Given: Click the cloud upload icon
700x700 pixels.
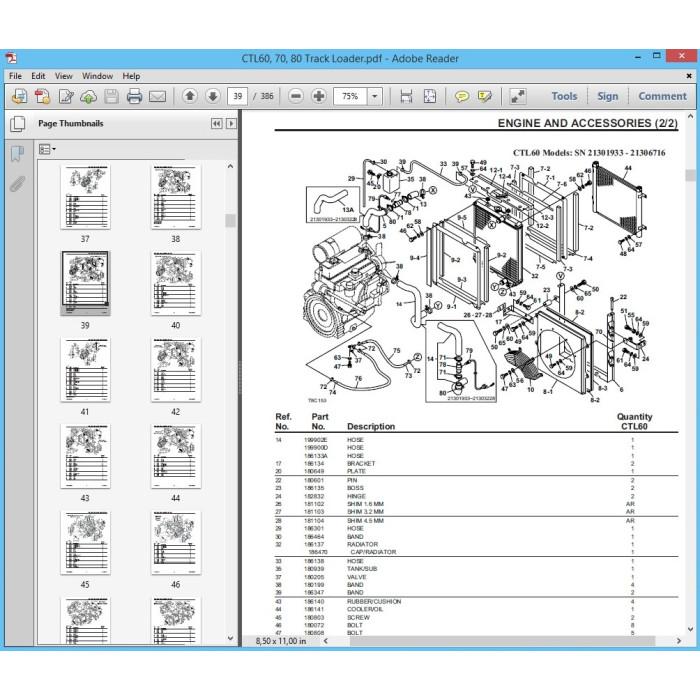Looking at the screenshot, I should pyautogui.click(x=88, y=96).
